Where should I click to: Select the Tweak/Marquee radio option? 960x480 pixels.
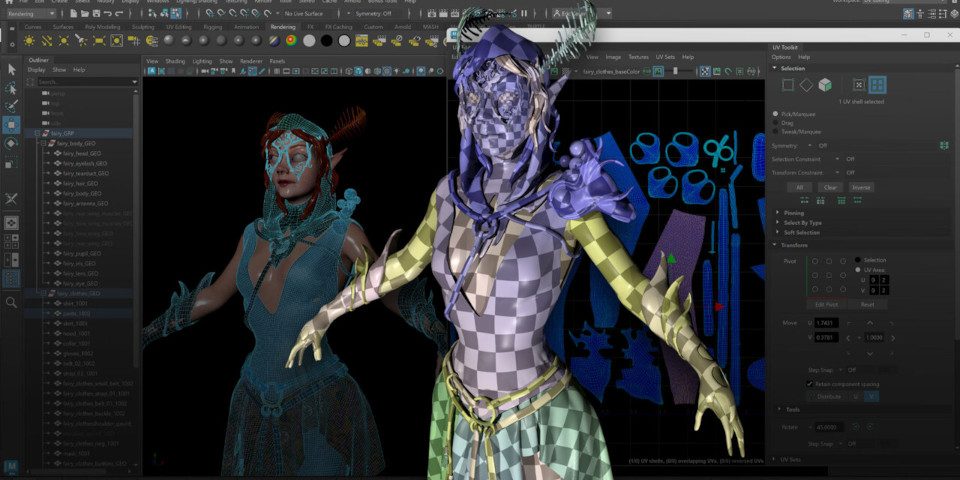[x=777, y=131]
